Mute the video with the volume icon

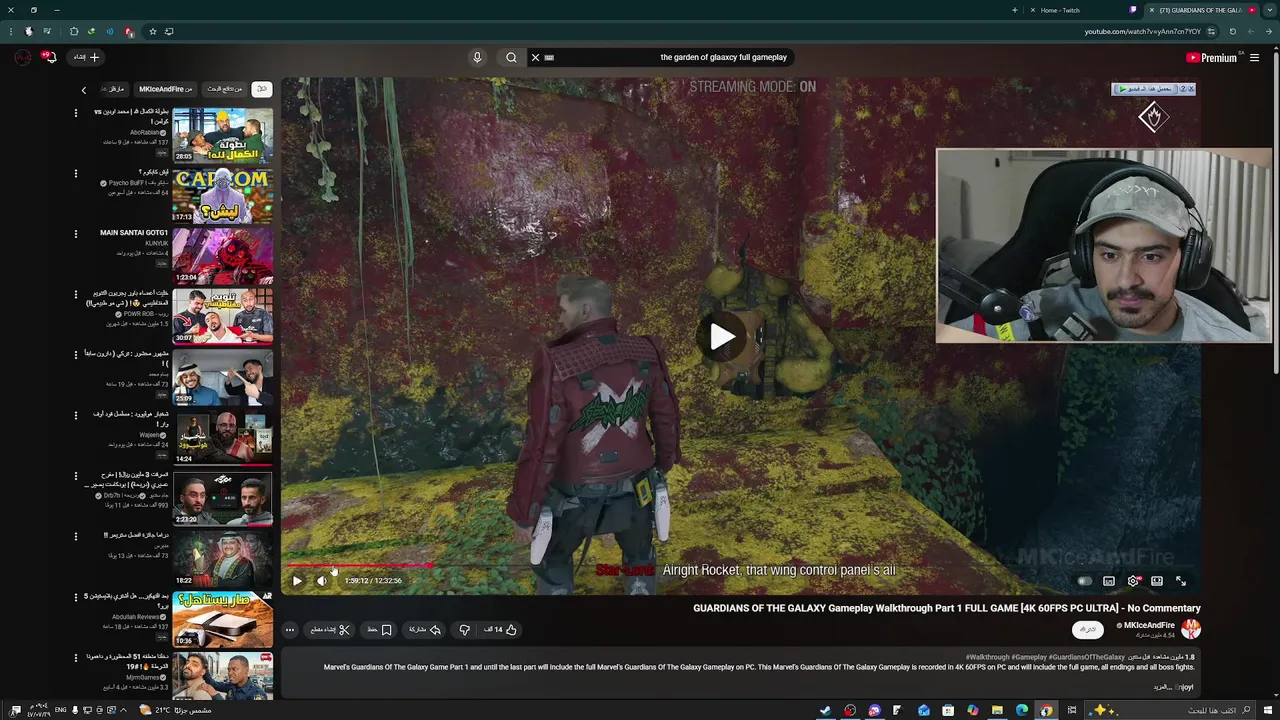(322, 581)
